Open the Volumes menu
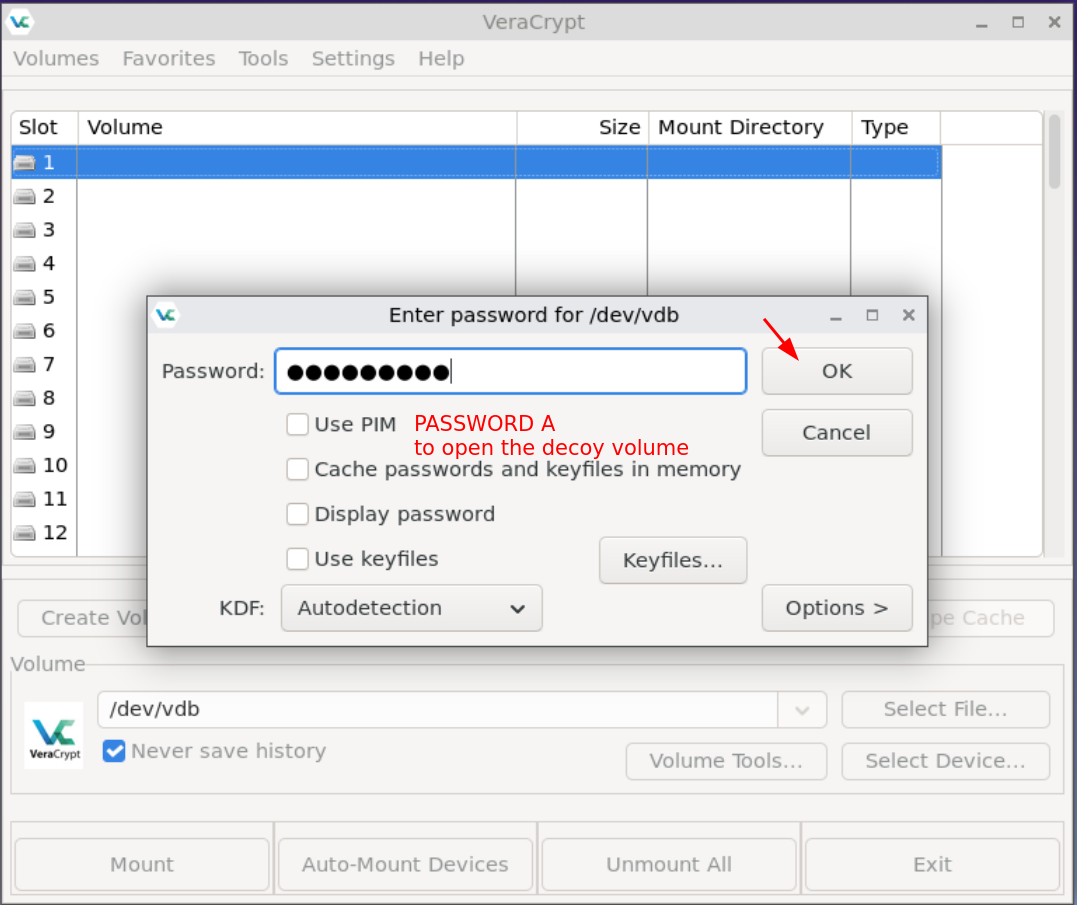Image resolution: width=1077 pixels, height=905 pixels. point(56,59)
